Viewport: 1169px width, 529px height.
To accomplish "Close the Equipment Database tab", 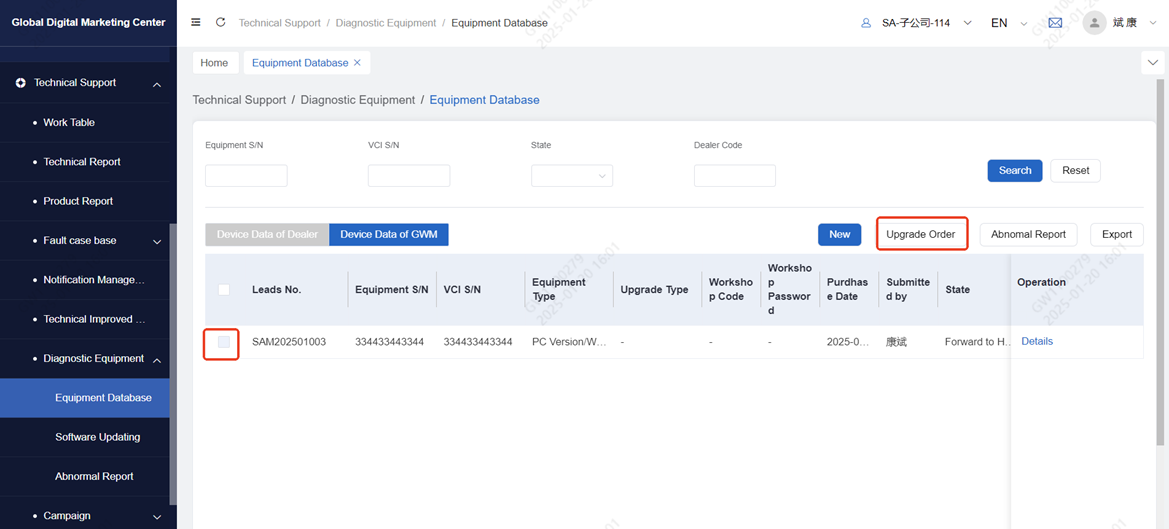I will coord(358,63).
